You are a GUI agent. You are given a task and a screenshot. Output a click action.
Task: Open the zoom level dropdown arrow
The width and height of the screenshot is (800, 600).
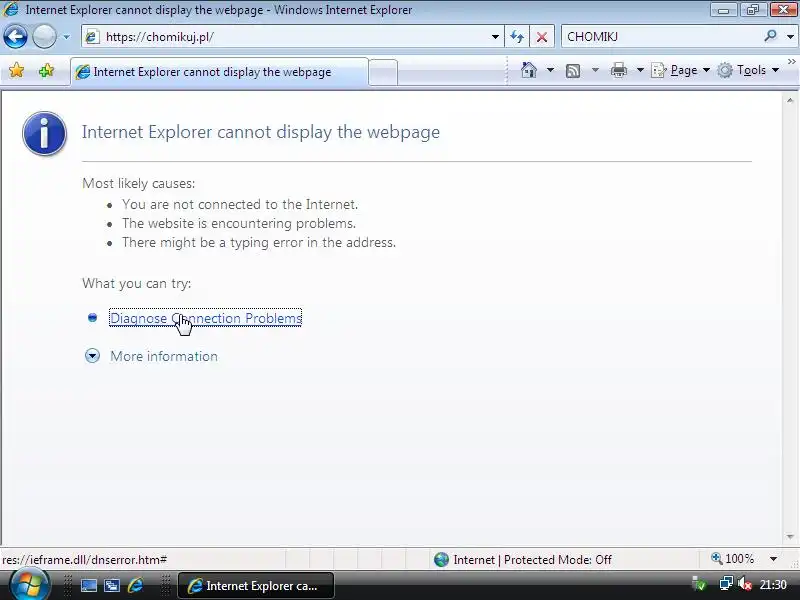[773, 559]
